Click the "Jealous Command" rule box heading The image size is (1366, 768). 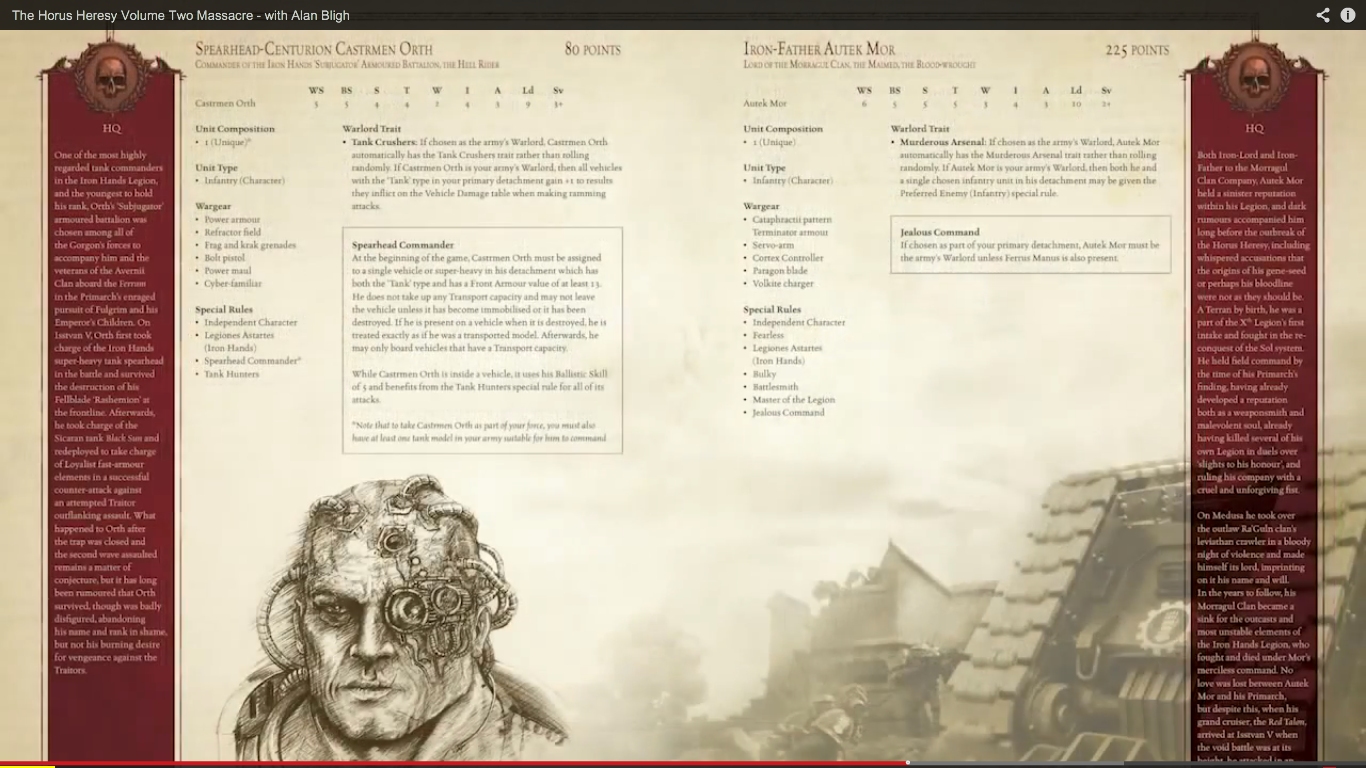coord(940,232)
